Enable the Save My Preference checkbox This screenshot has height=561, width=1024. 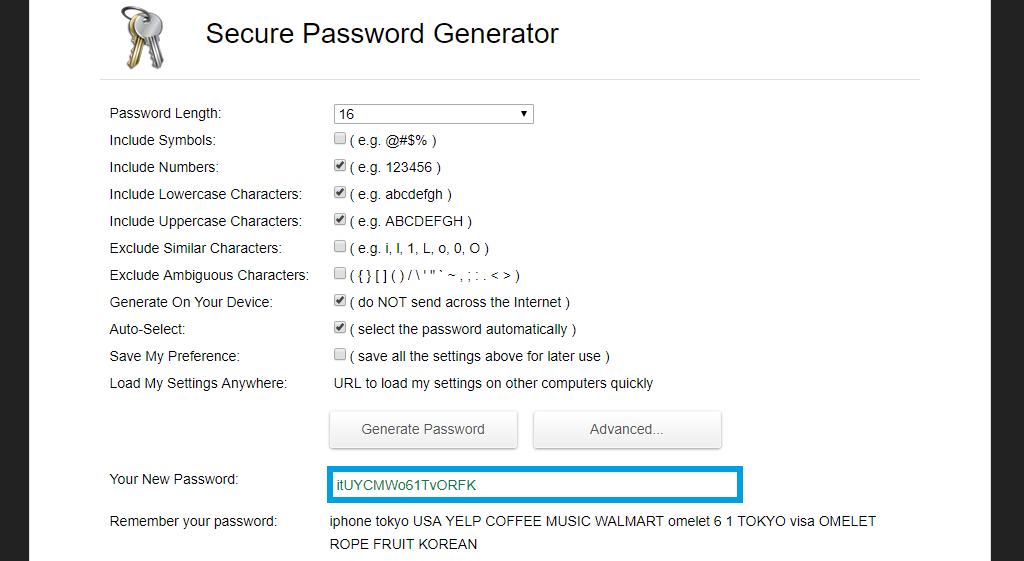[340, 355]
